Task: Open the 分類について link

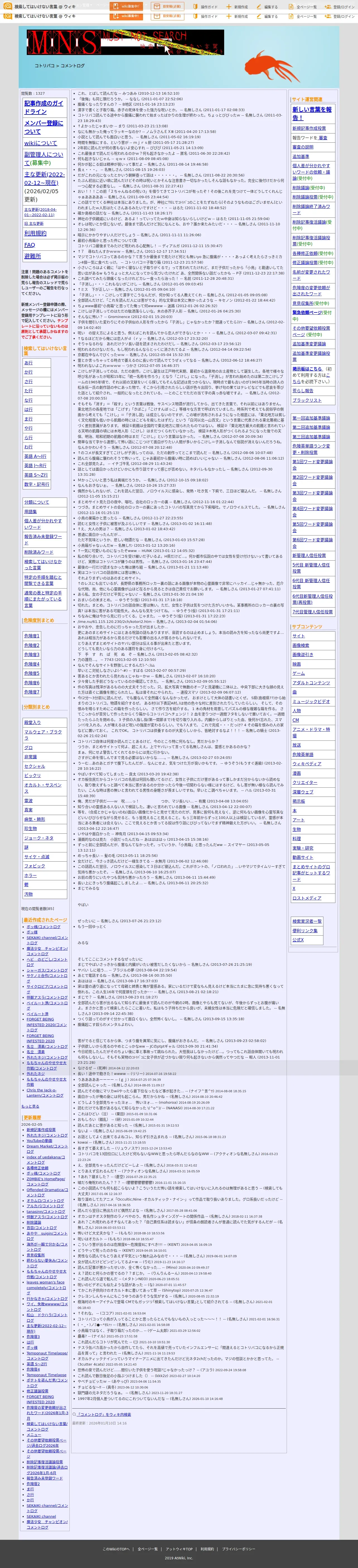Action: [37, 502]
